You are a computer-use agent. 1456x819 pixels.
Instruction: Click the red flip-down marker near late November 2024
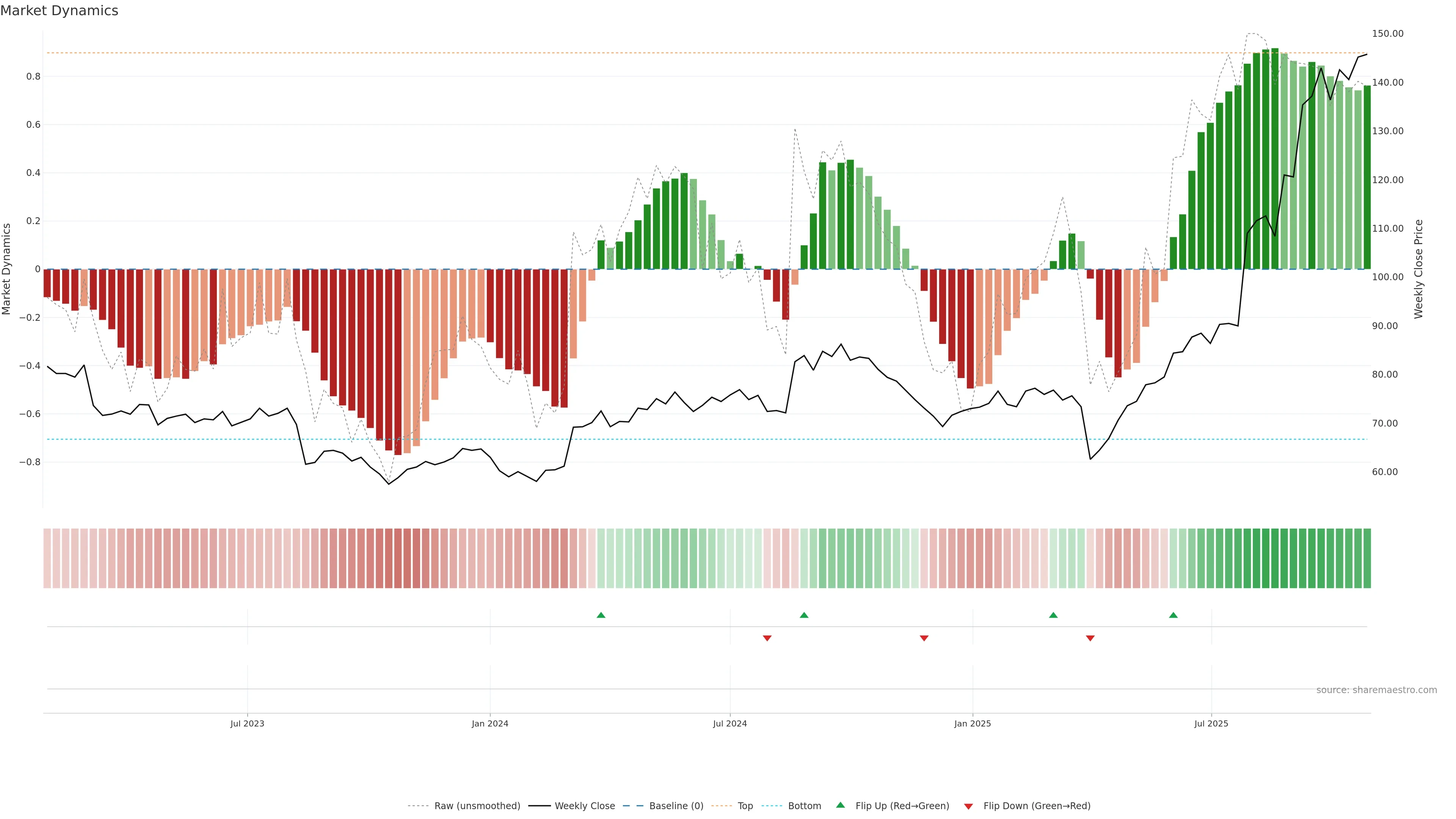(x=924, y=638)
